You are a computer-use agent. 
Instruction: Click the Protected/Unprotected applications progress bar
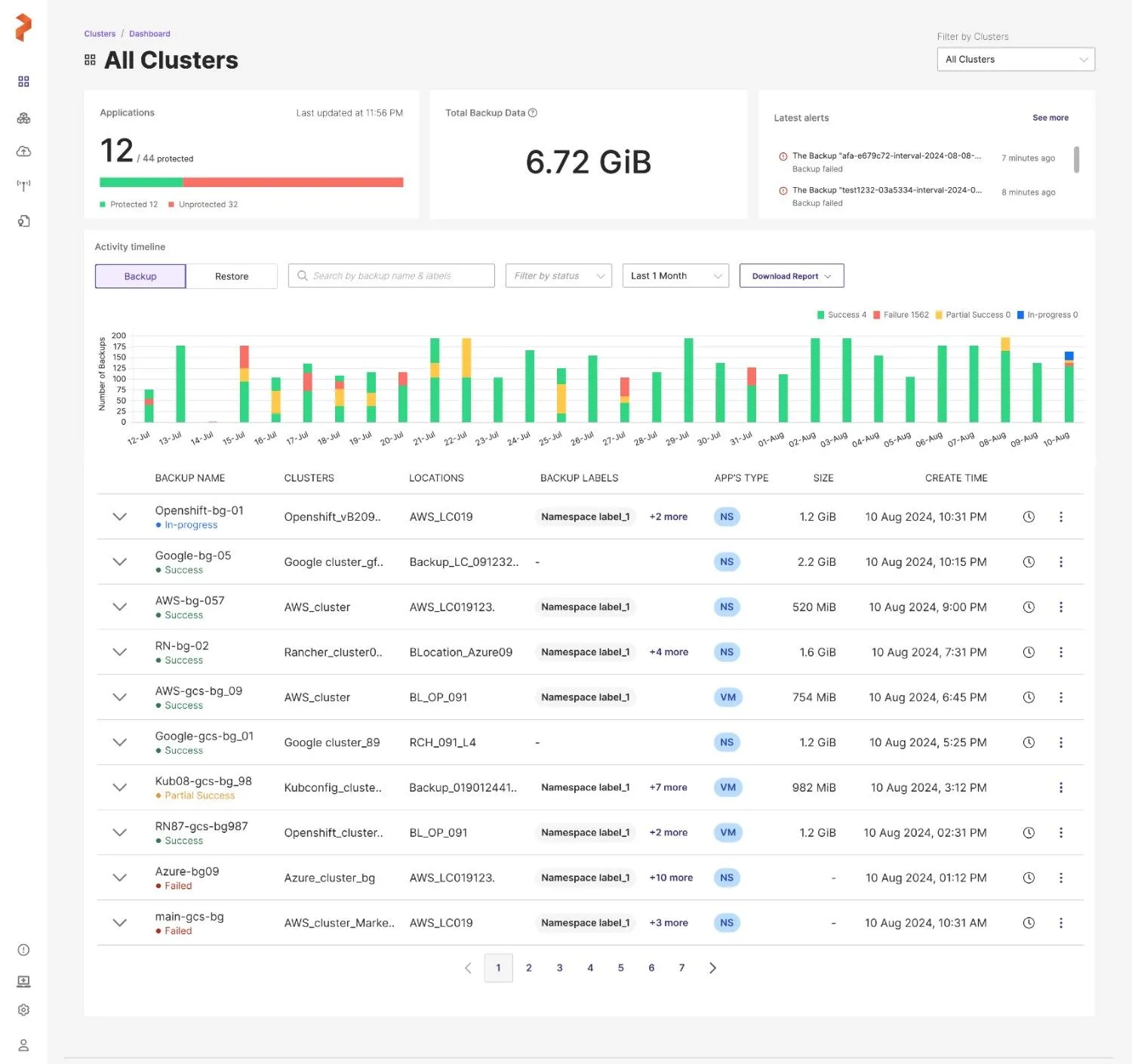(x=251, y=183)
